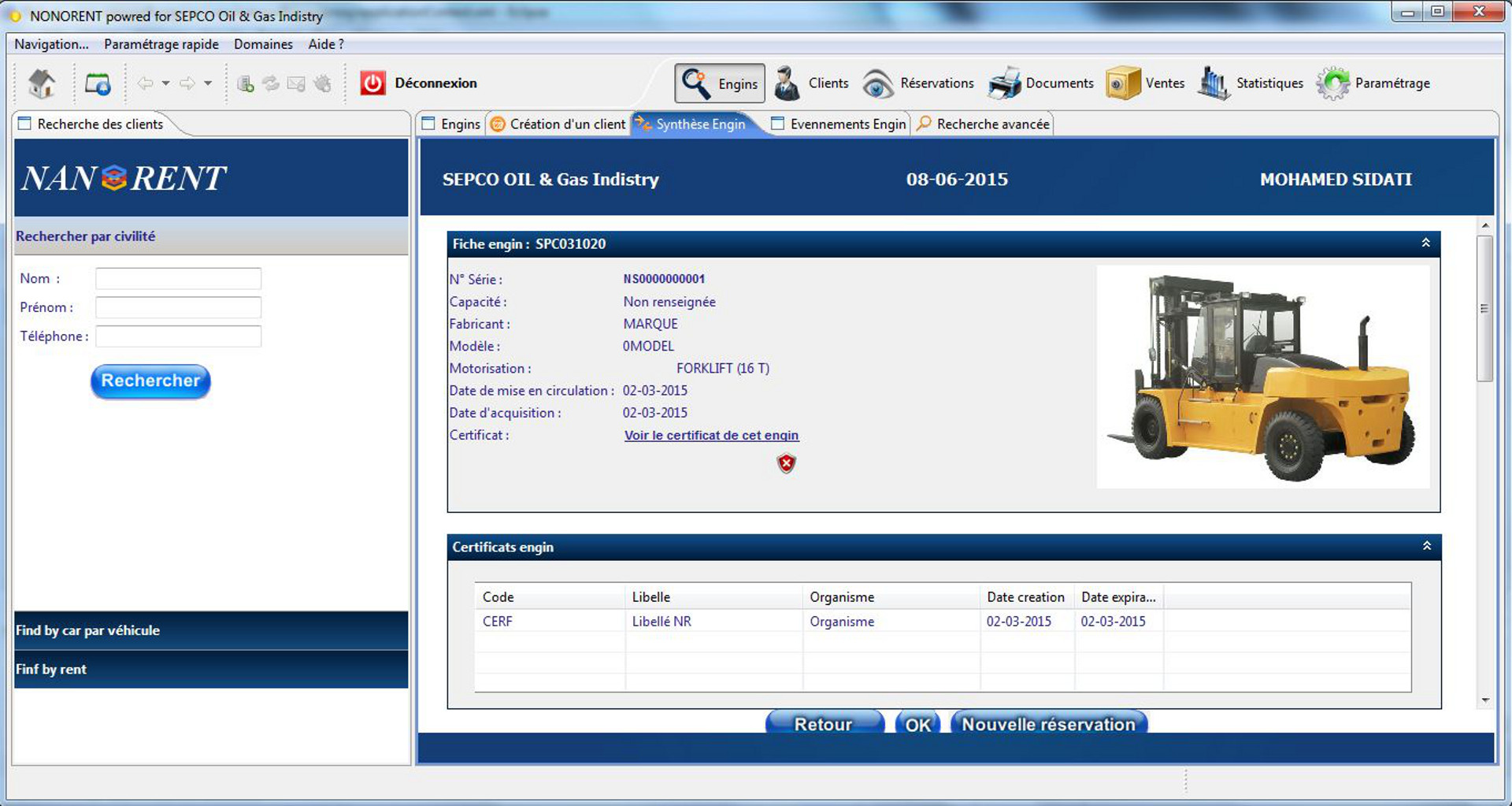Click the Nom input field
1512x806 pixels.
(x=178, y=279)
